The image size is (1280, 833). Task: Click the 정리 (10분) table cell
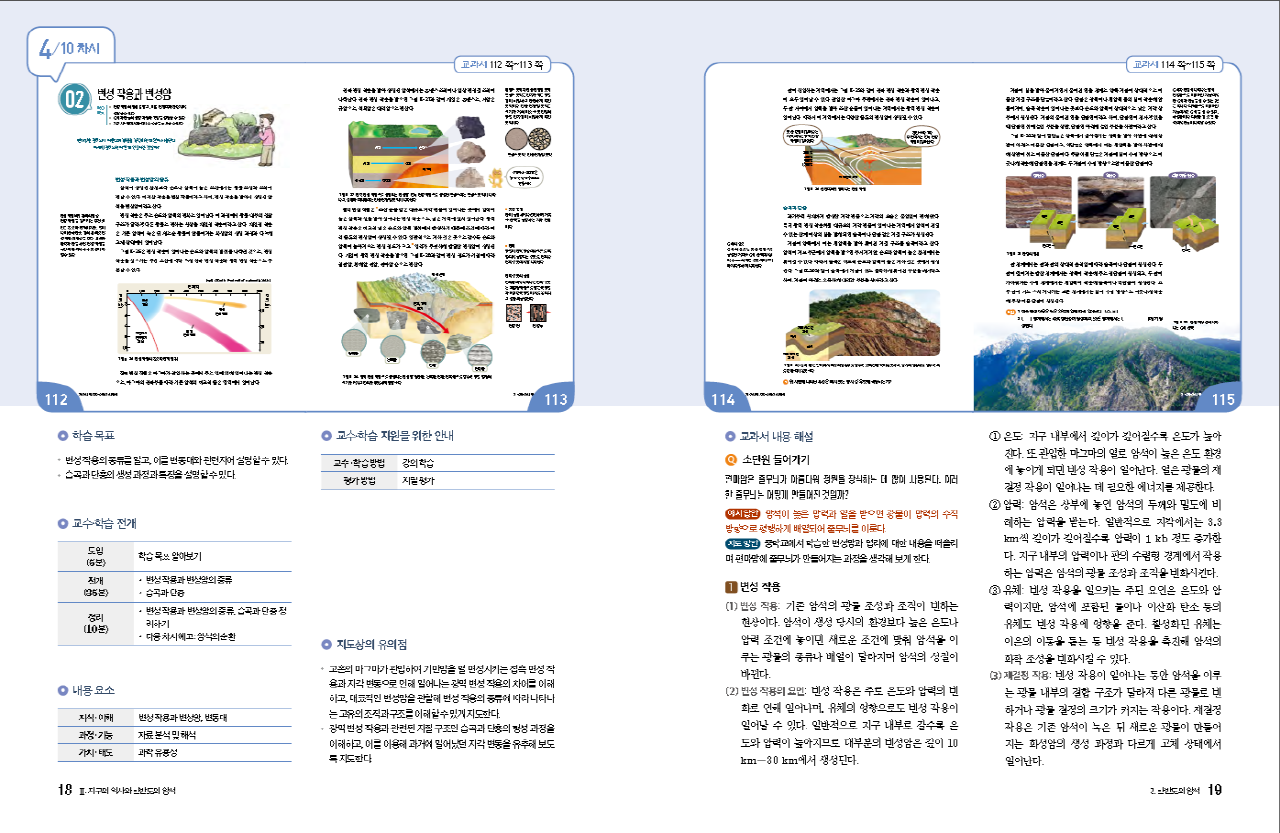(96, 622)
